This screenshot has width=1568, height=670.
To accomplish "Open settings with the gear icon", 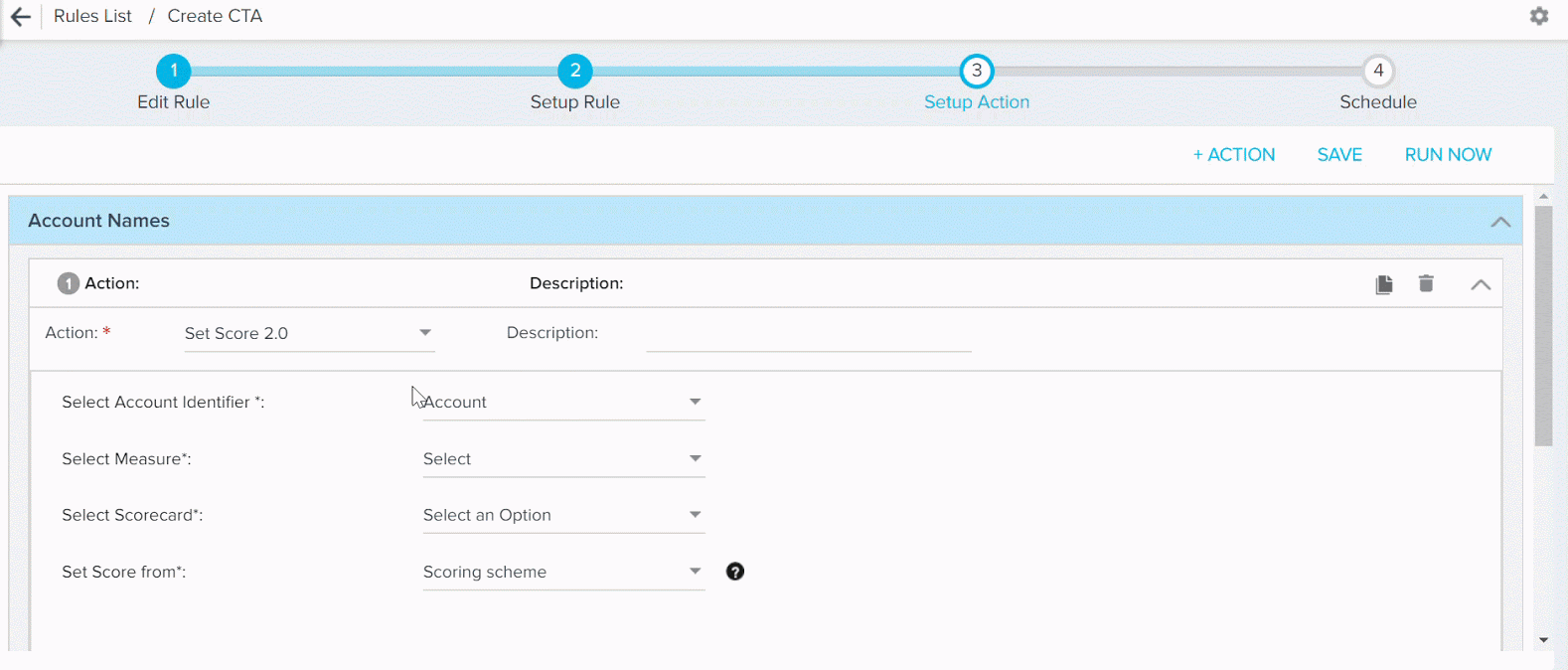I will tap(1539, 16).
